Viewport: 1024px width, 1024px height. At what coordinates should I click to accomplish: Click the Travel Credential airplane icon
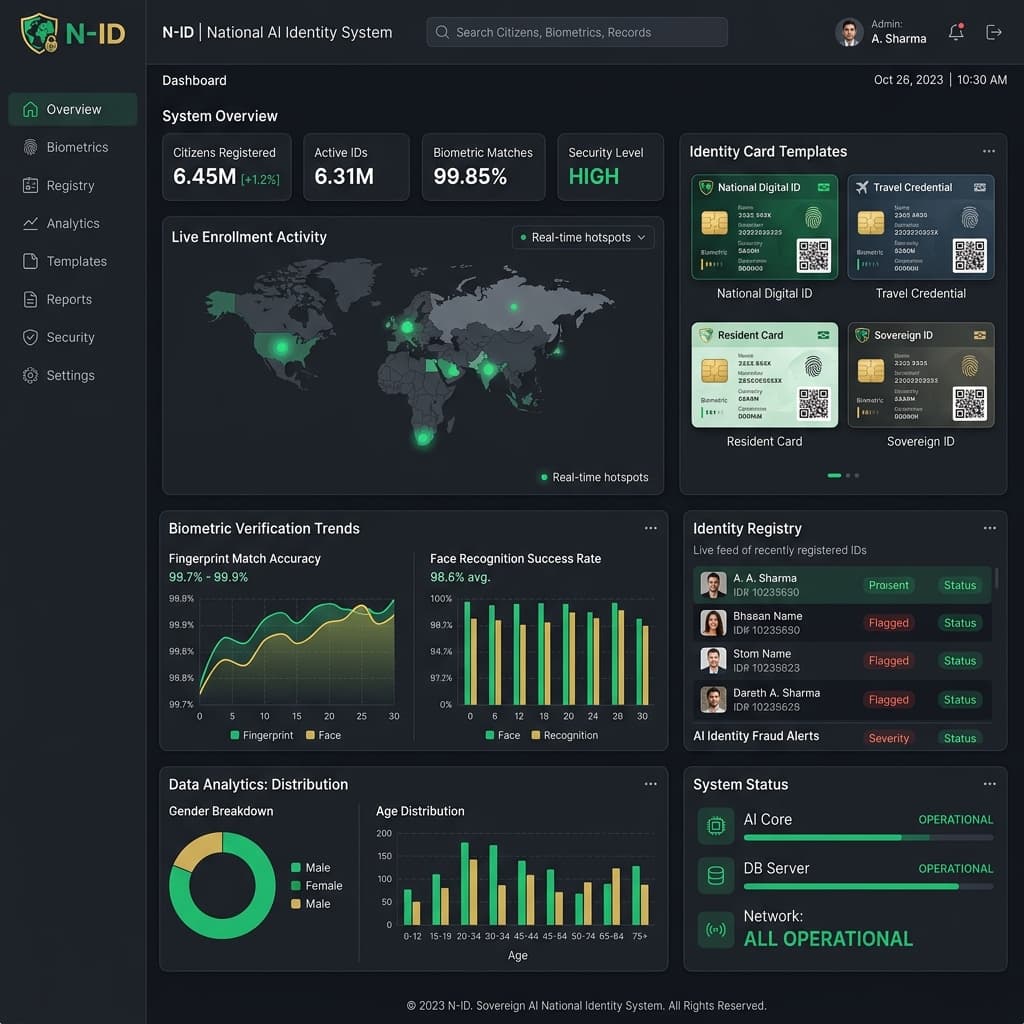862,187
